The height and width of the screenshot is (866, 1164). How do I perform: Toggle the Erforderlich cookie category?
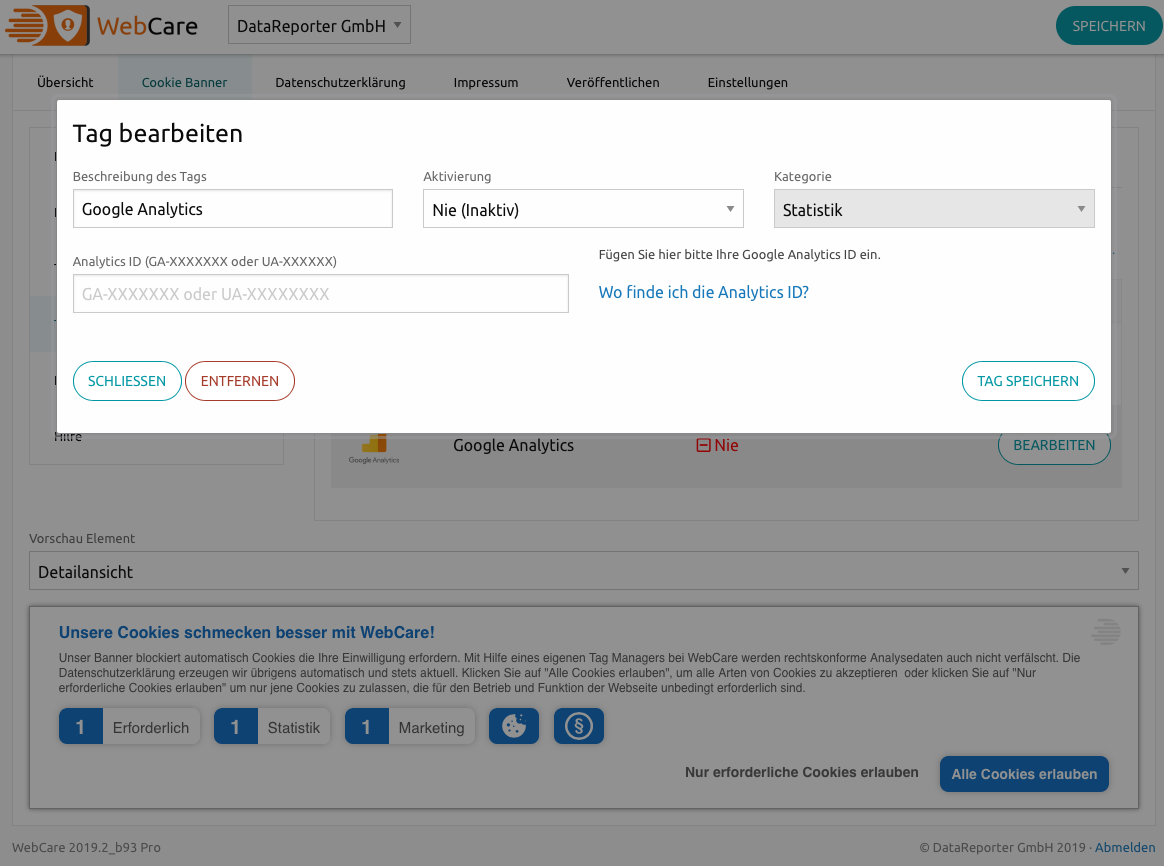151,727
